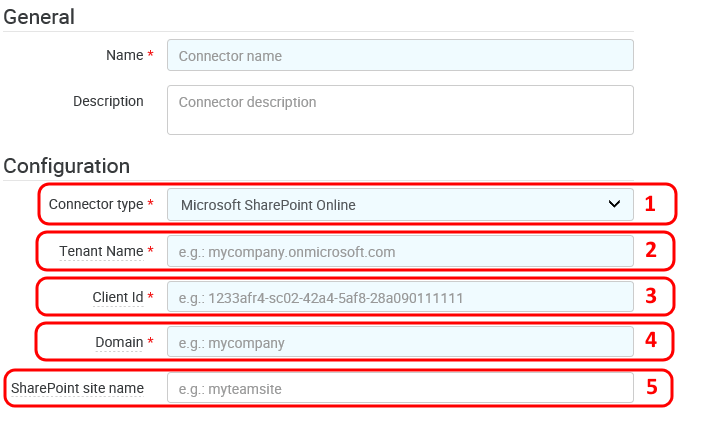720x434 pixels.
Task: Click the SharePoint site name label
Action: [x=77, y=388]
